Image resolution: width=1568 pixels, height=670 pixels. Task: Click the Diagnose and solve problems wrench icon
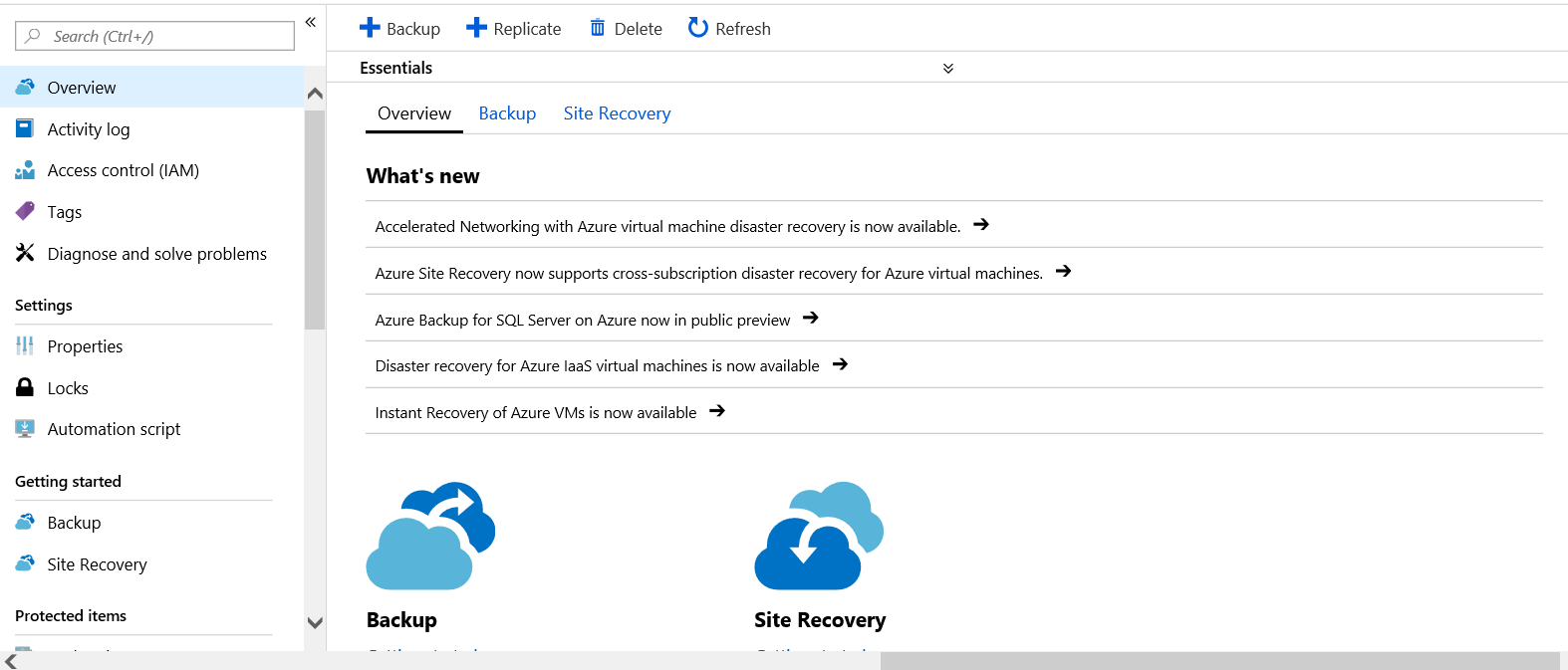[x=25, y=253]
